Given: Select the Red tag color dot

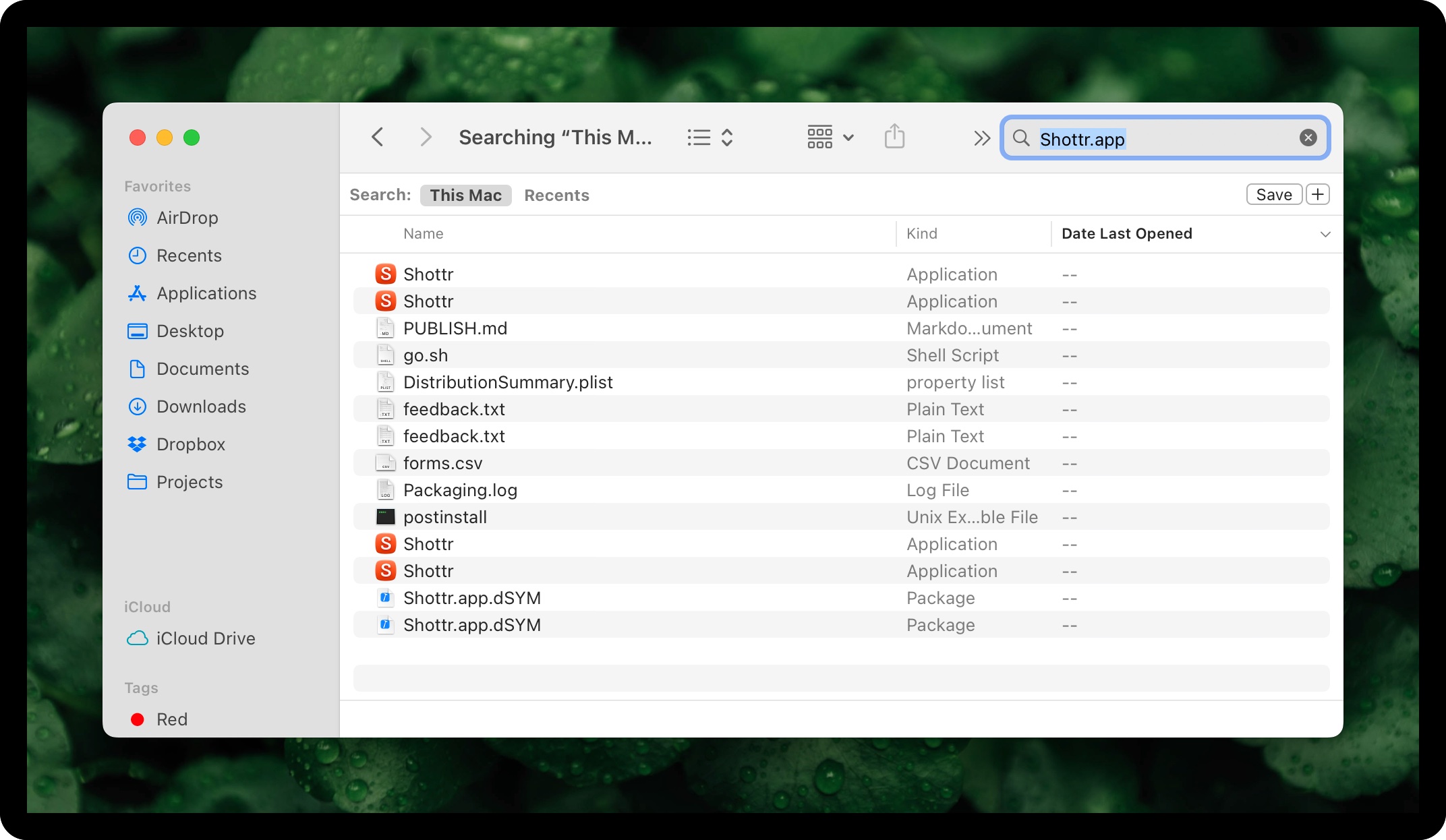Looking at the screenshot, I should (138, 719).
